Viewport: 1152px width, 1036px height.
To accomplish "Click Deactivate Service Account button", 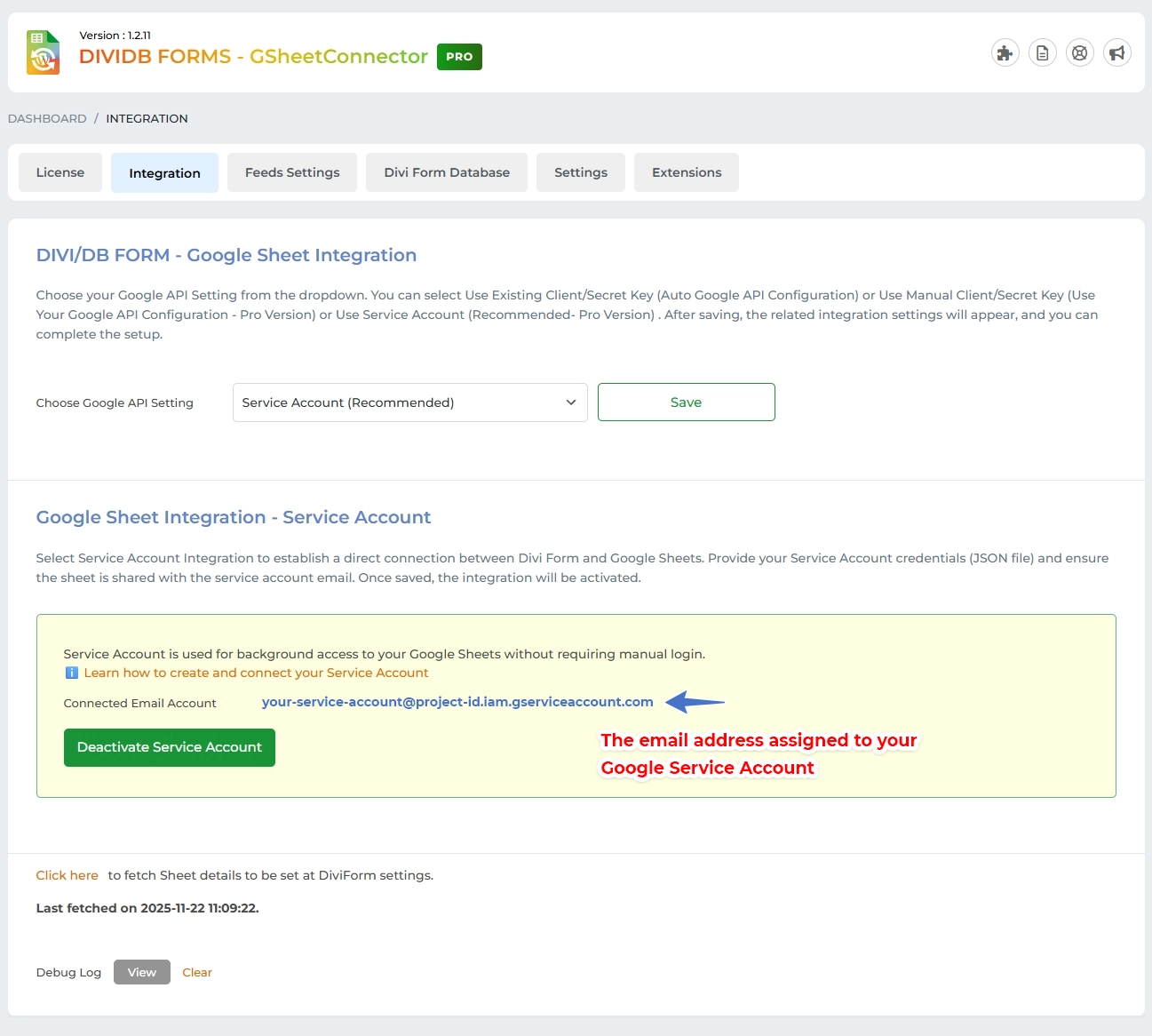I will (x=170, y=747).
